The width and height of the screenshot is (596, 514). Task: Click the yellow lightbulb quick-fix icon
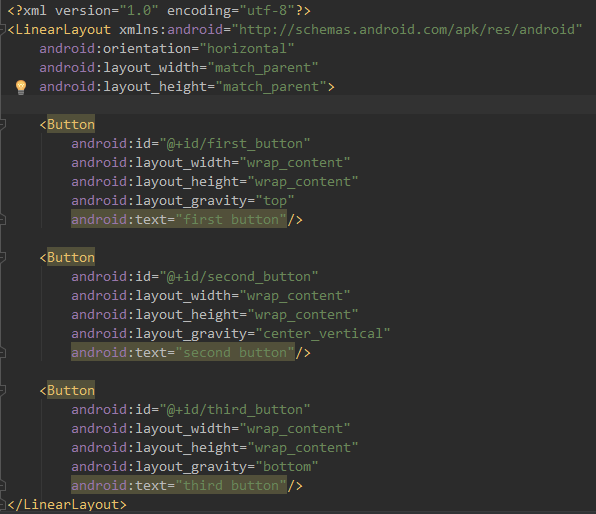coord(21,87)
